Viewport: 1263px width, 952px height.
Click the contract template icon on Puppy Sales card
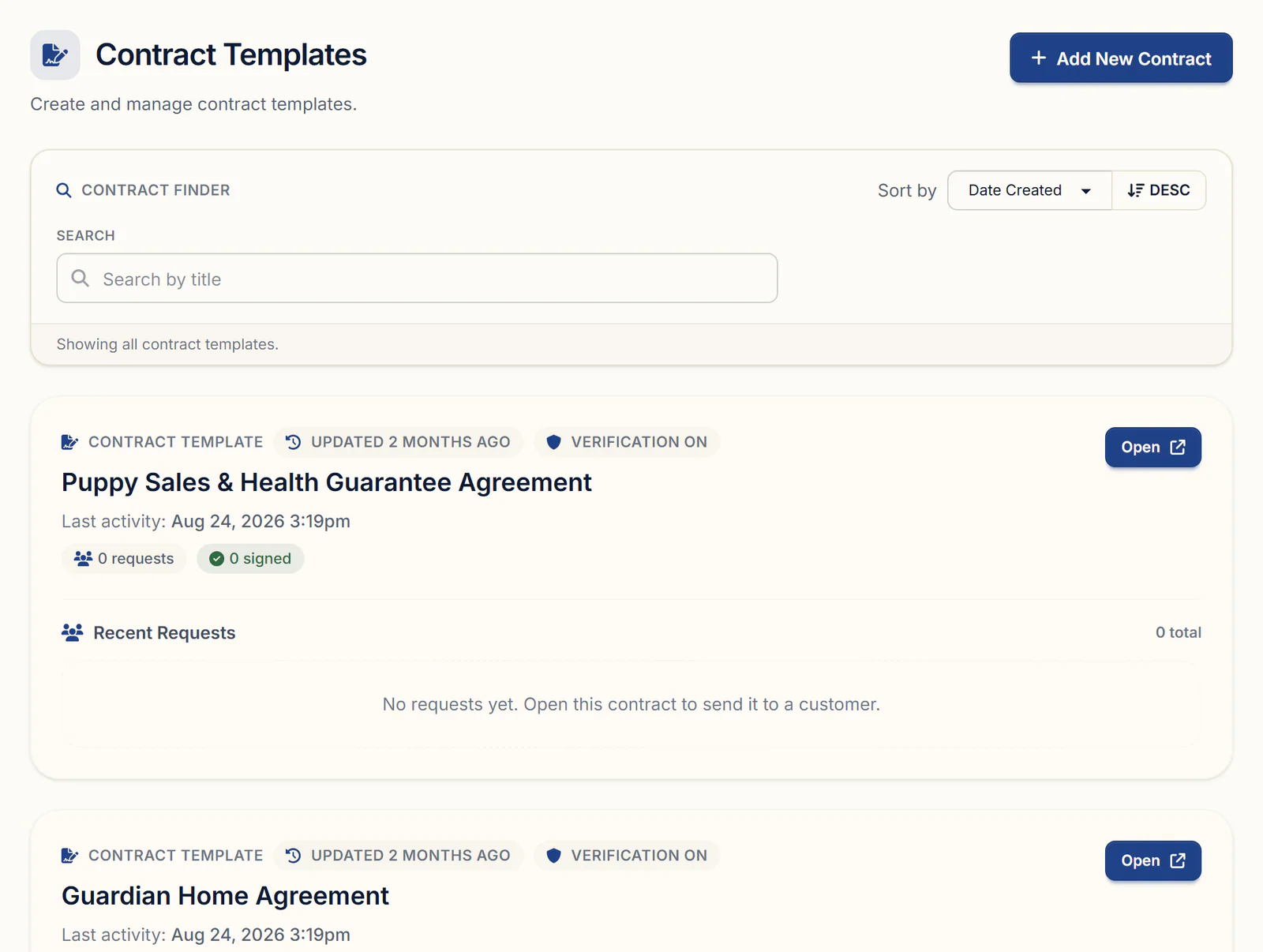tap(69, 442)
